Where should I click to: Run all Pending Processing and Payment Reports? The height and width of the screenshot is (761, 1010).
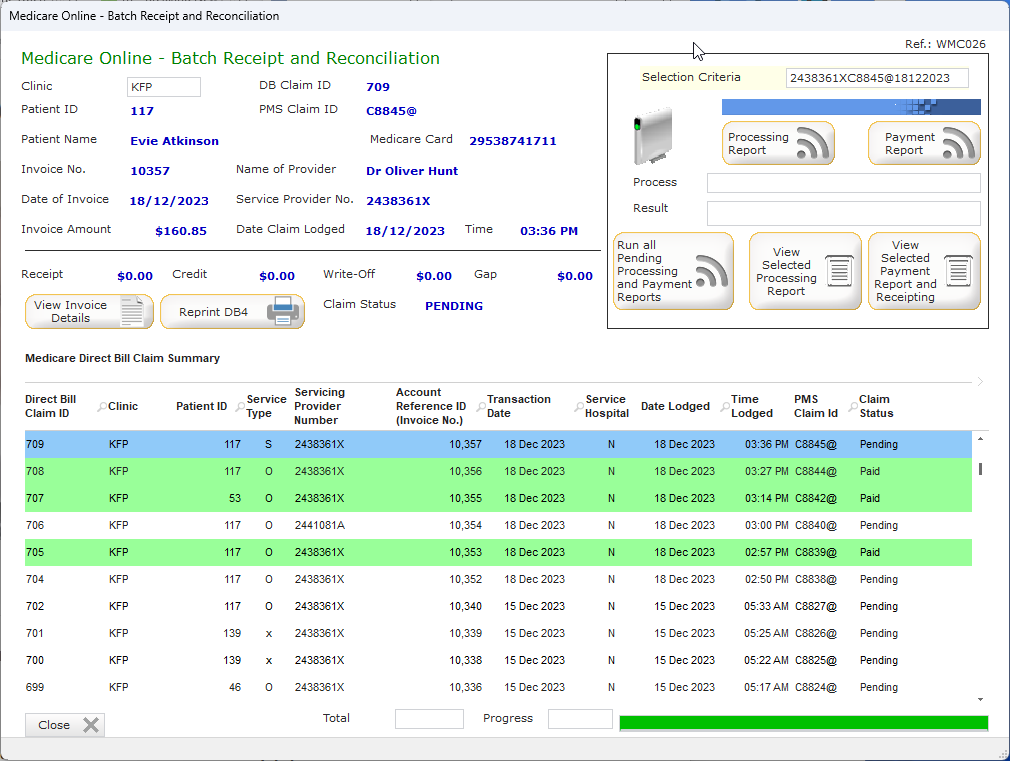673,271
